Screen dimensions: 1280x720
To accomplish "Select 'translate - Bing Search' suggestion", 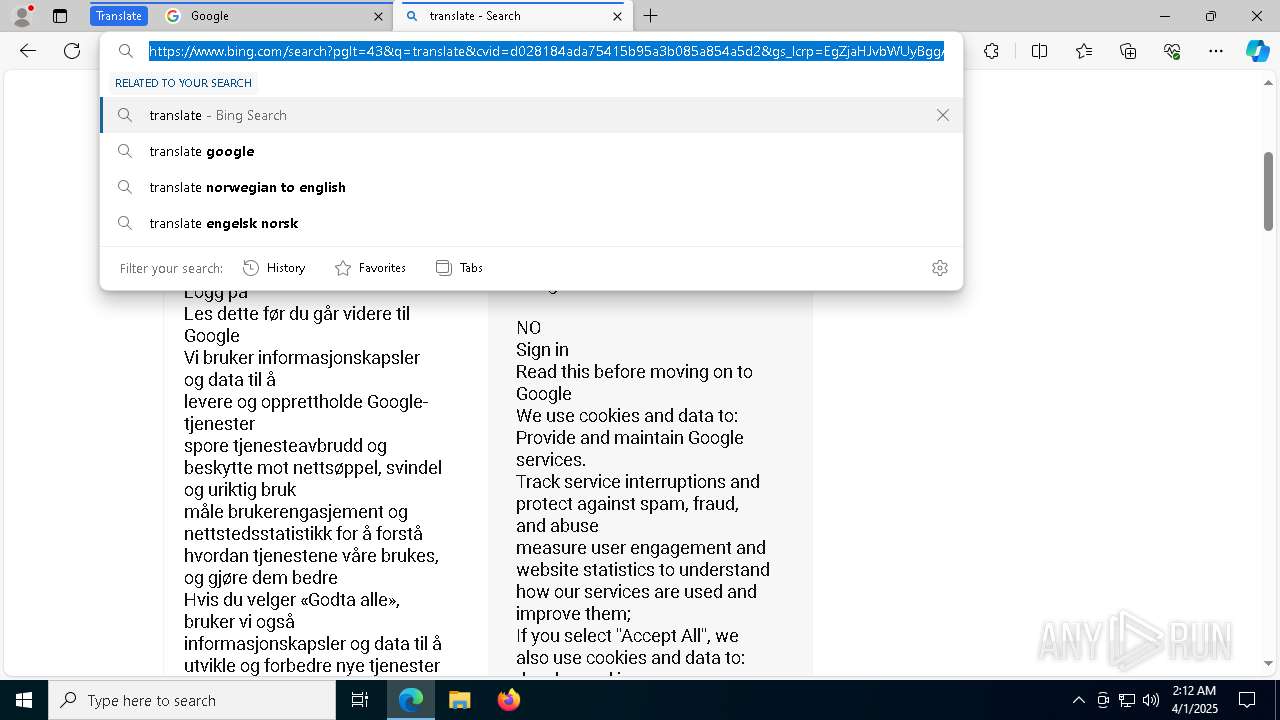I will click(531, 115).
